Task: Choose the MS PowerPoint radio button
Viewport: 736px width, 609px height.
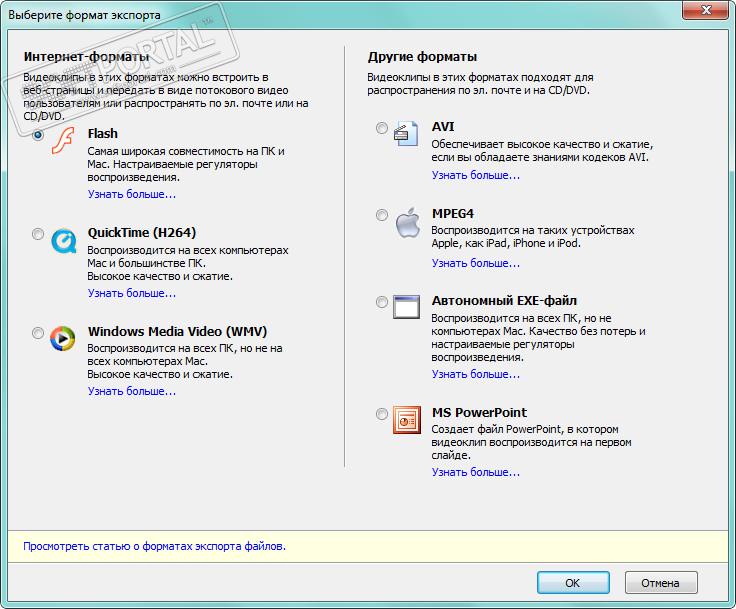Action: coord(382,414)
